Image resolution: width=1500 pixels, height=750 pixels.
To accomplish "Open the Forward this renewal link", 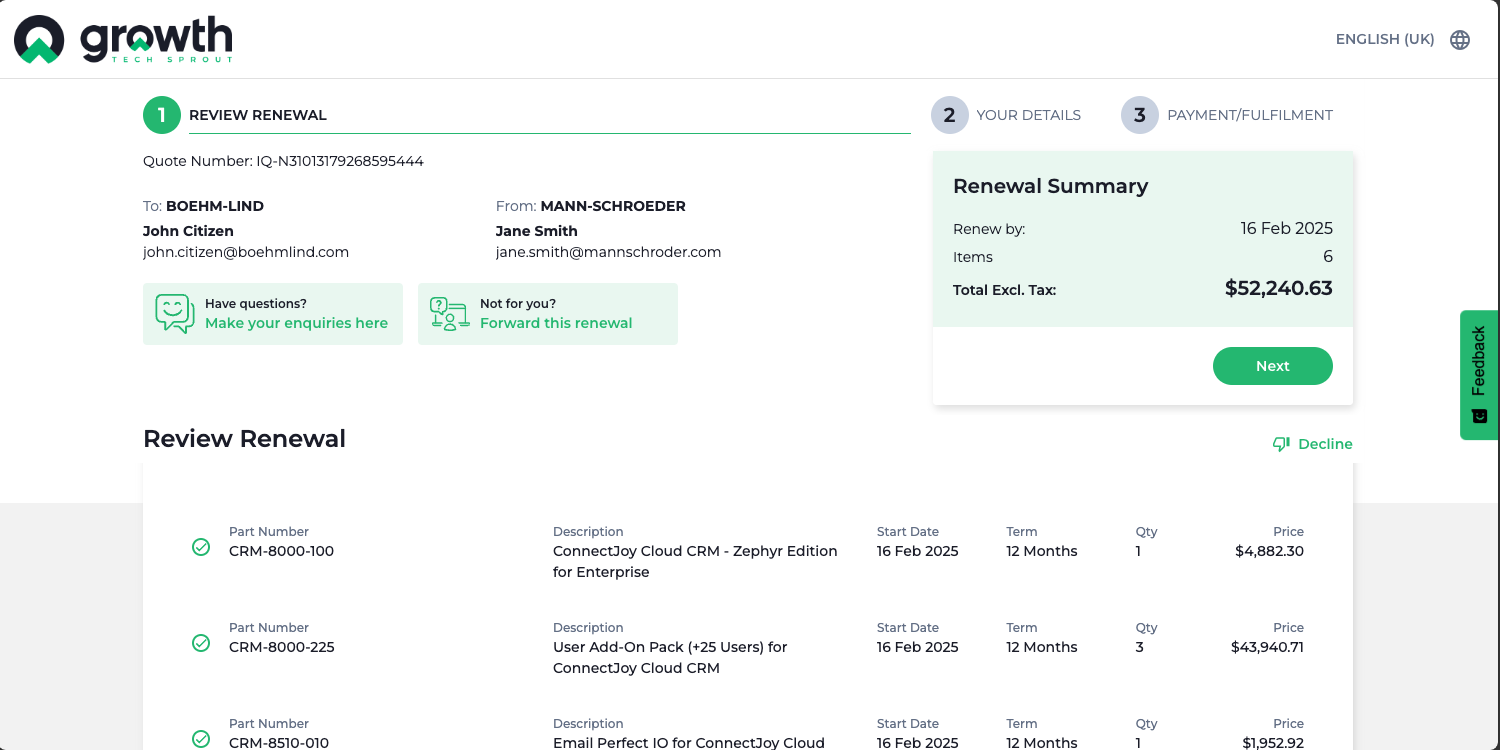I will [x=556, y=323].
